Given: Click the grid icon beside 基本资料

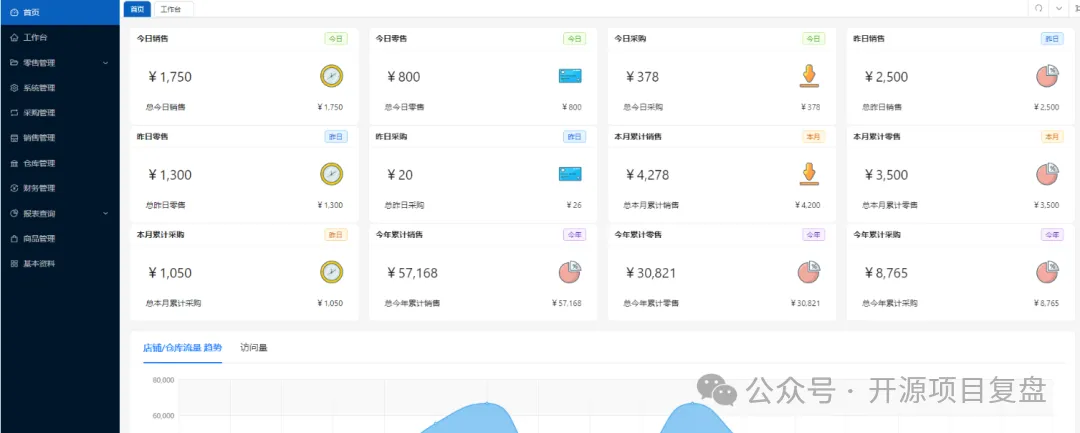Looking at the screenshot, I should (x=14, y=264).
